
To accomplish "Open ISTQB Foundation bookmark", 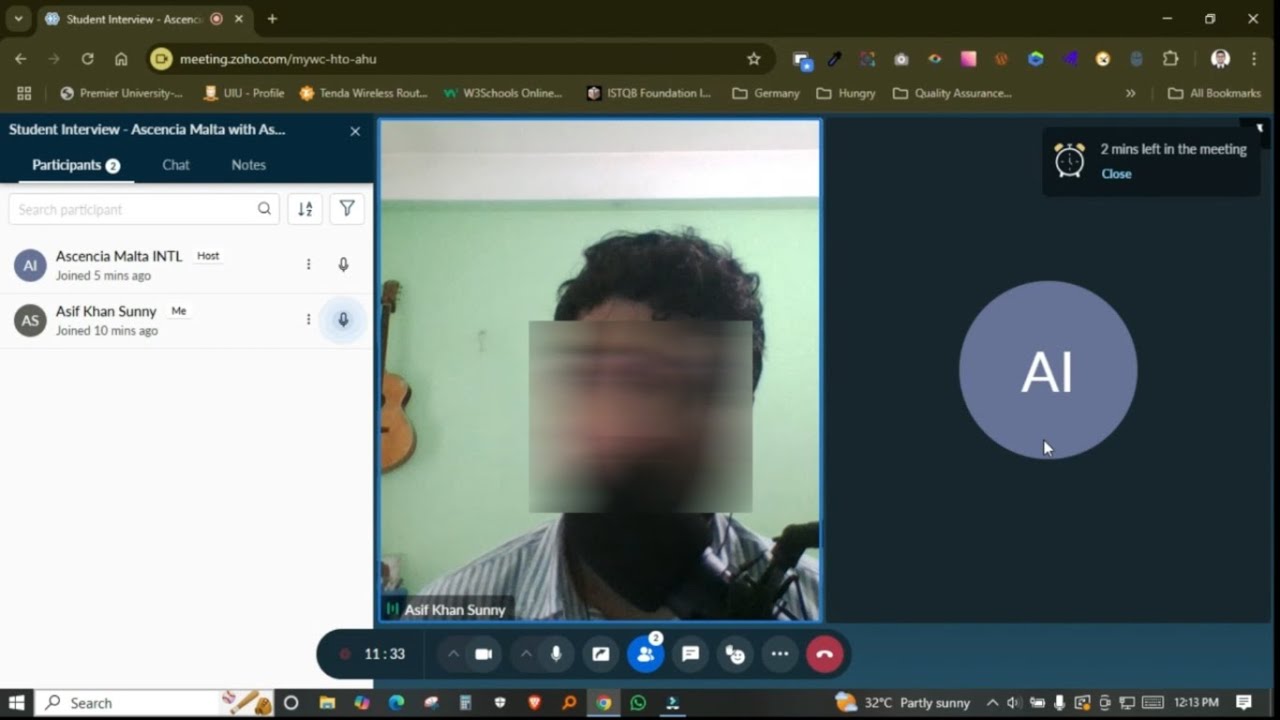I will 649,93.
